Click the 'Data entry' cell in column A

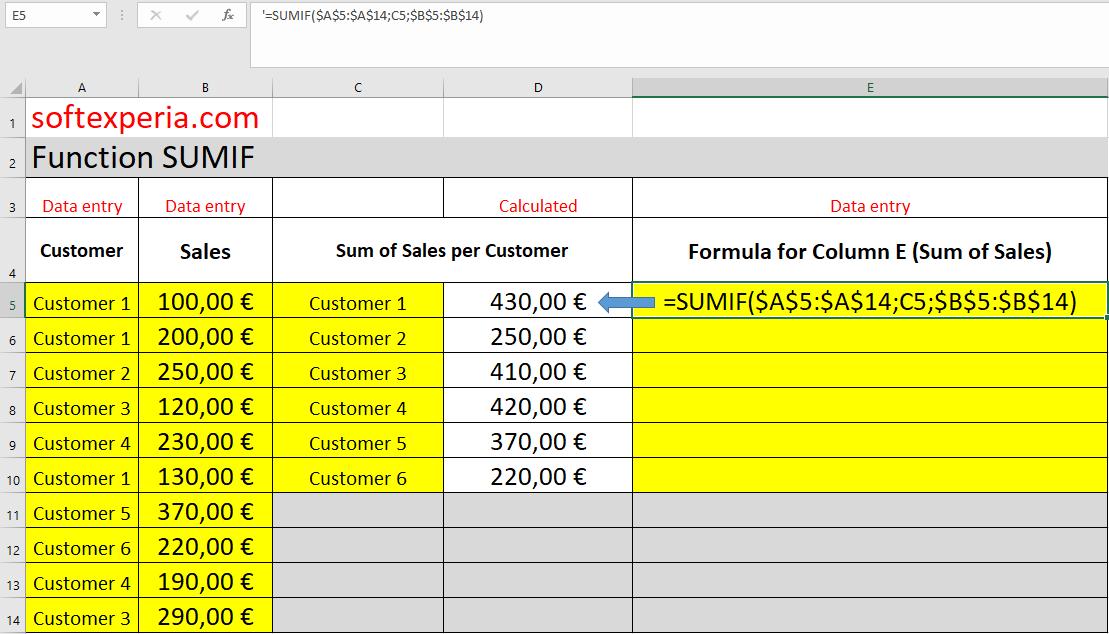pyautogui.click(x=82, y=198)
